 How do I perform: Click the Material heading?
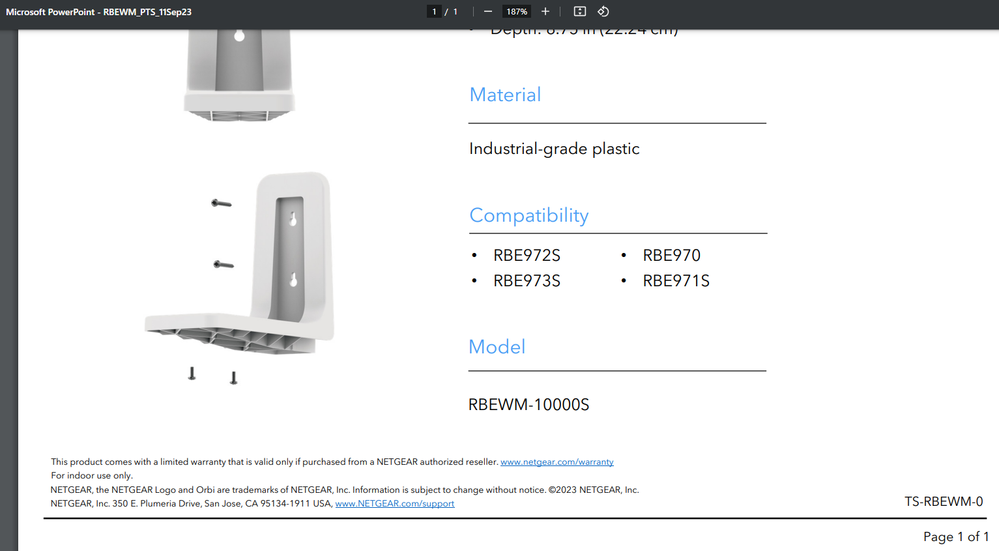505,95
